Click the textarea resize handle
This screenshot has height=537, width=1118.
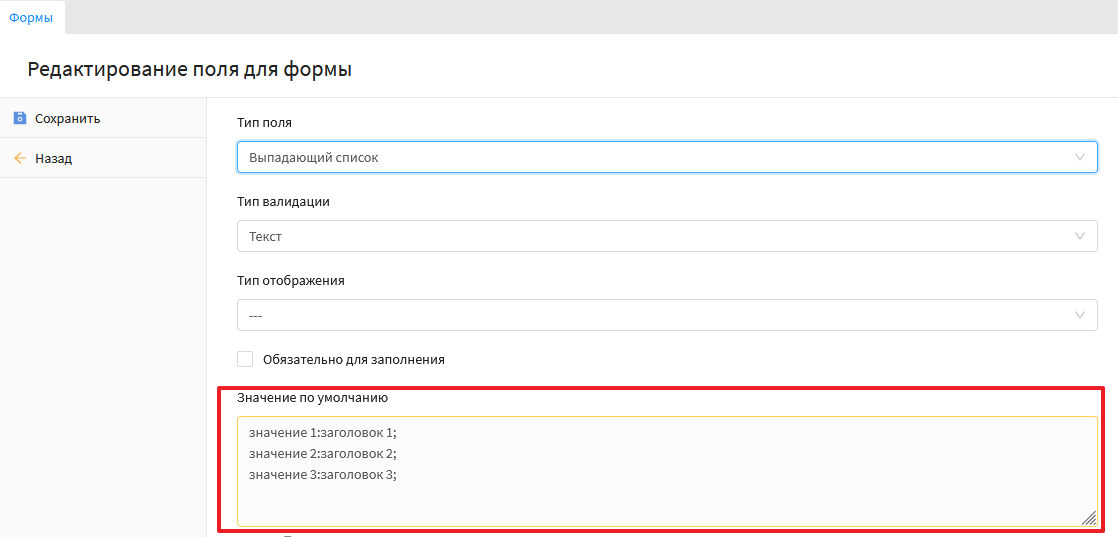pos(1088,517)
